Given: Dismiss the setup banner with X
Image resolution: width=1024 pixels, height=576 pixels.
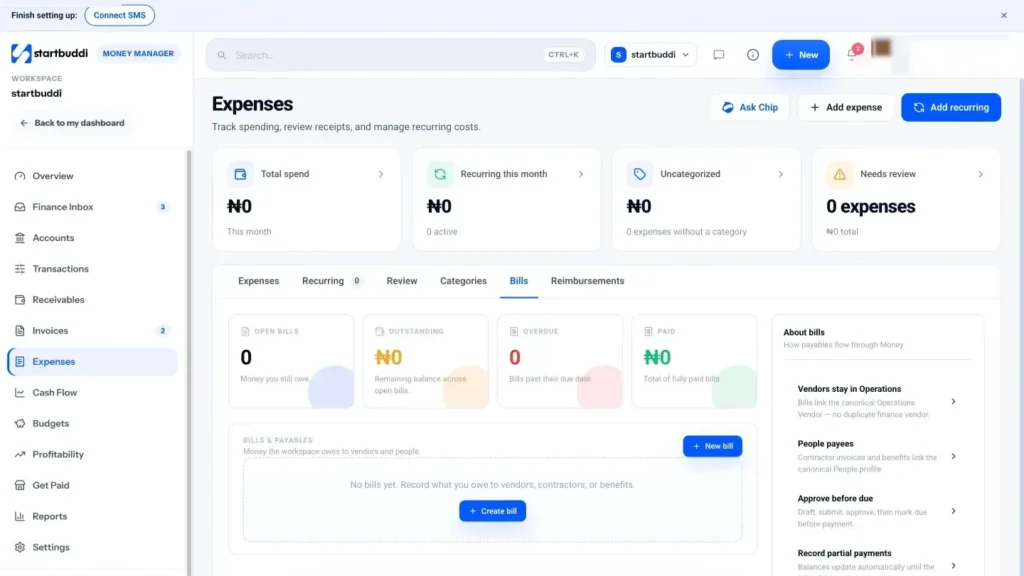Looking at the screenshot, I should (x=1004, y=15).
